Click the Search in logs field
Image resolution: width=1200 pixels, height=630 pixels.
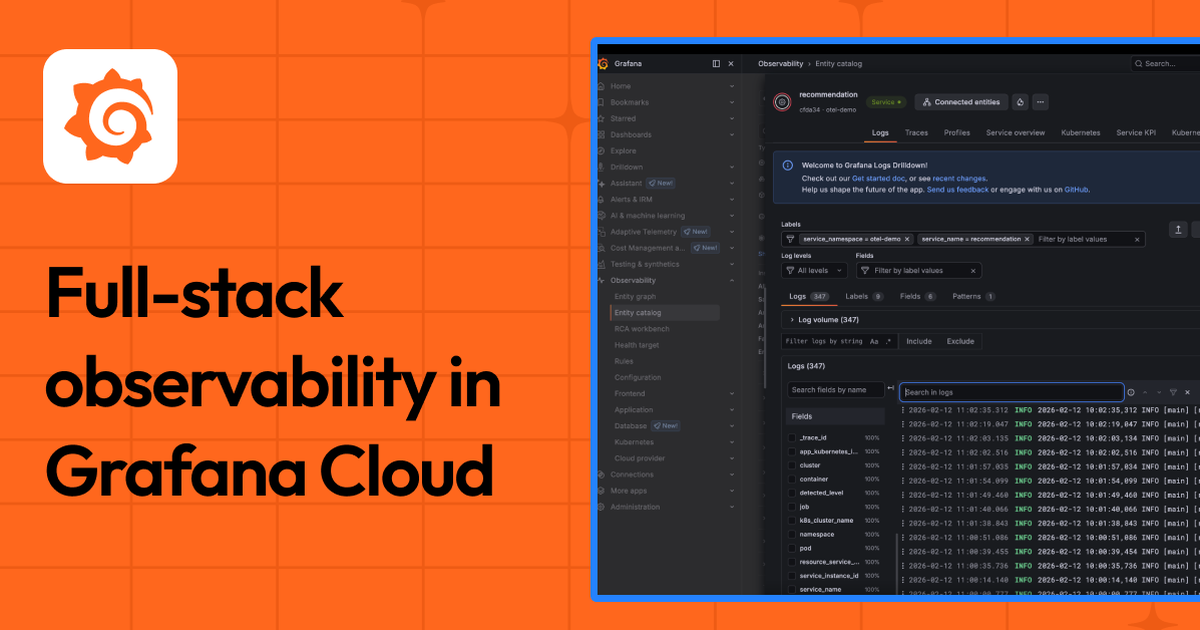[1011, 392]
